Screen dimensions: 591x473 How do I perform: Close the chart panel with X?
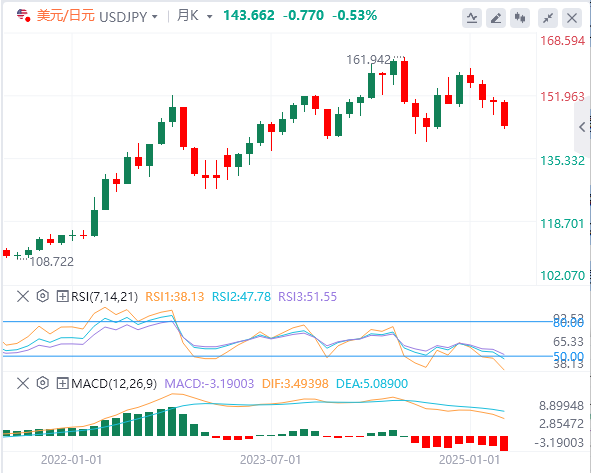click(x=572, y=18)
